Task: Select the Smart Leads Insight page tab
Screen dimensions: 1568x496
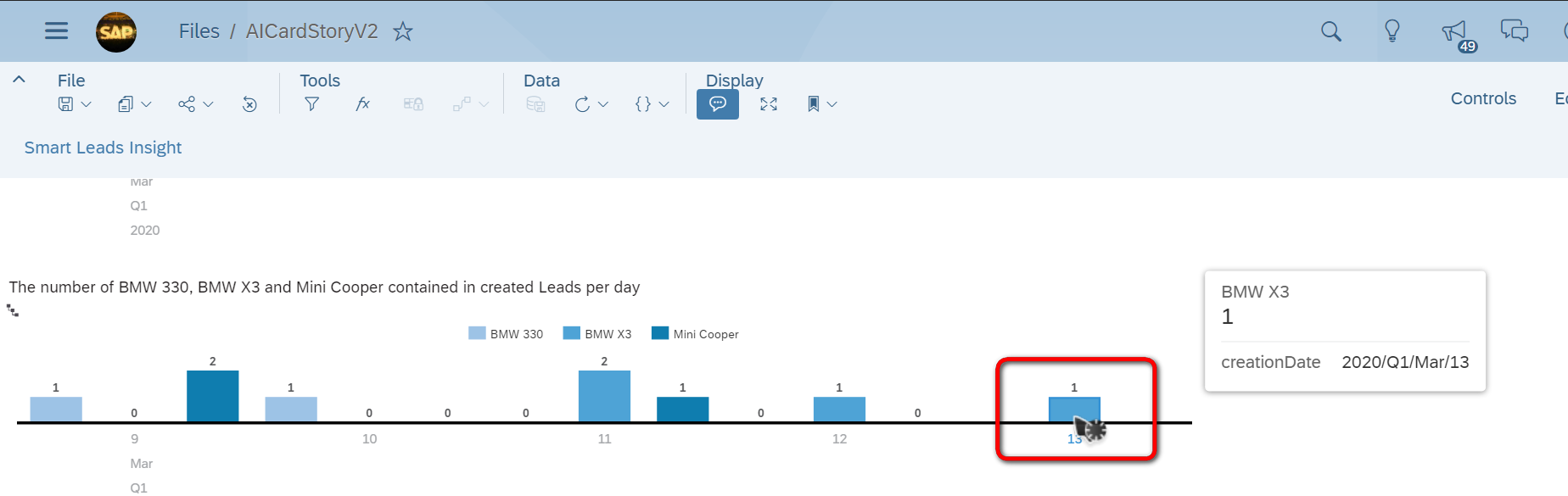Action: (x=103, y=148)
